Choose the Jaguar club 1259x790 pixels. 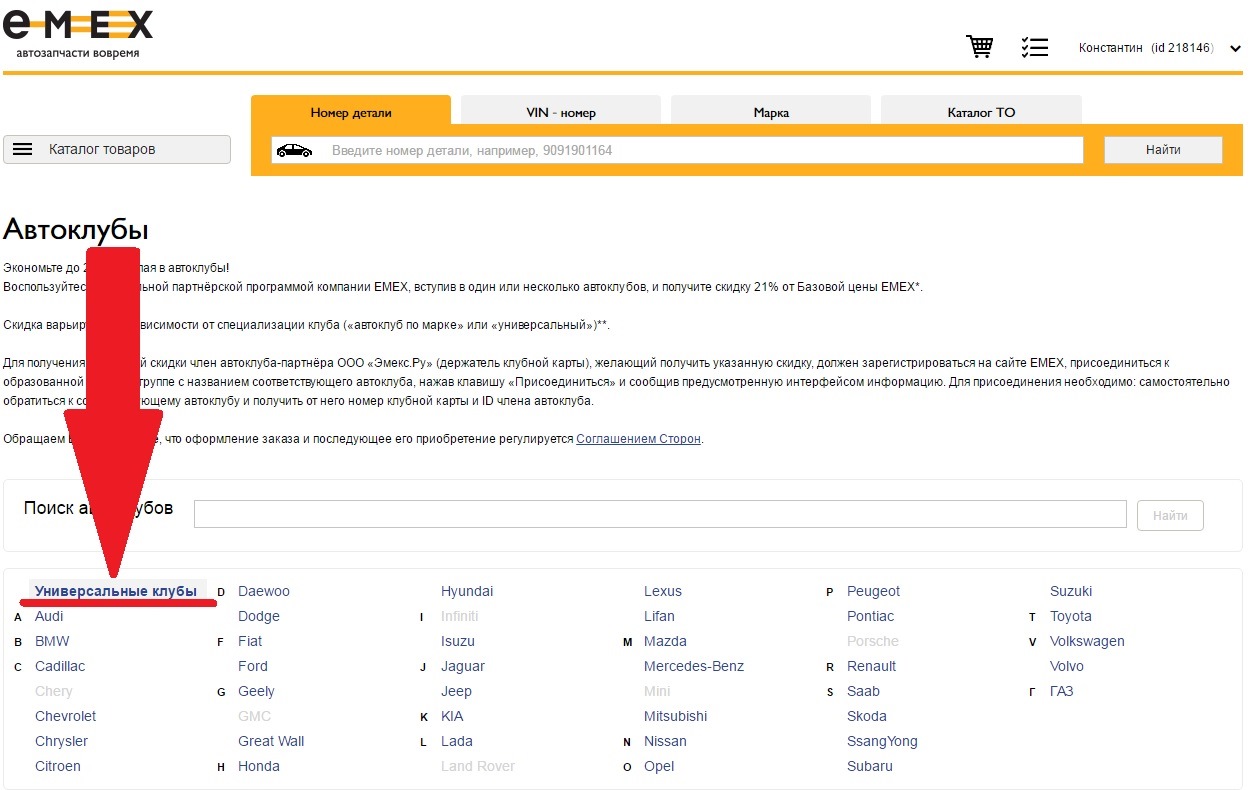463,666
